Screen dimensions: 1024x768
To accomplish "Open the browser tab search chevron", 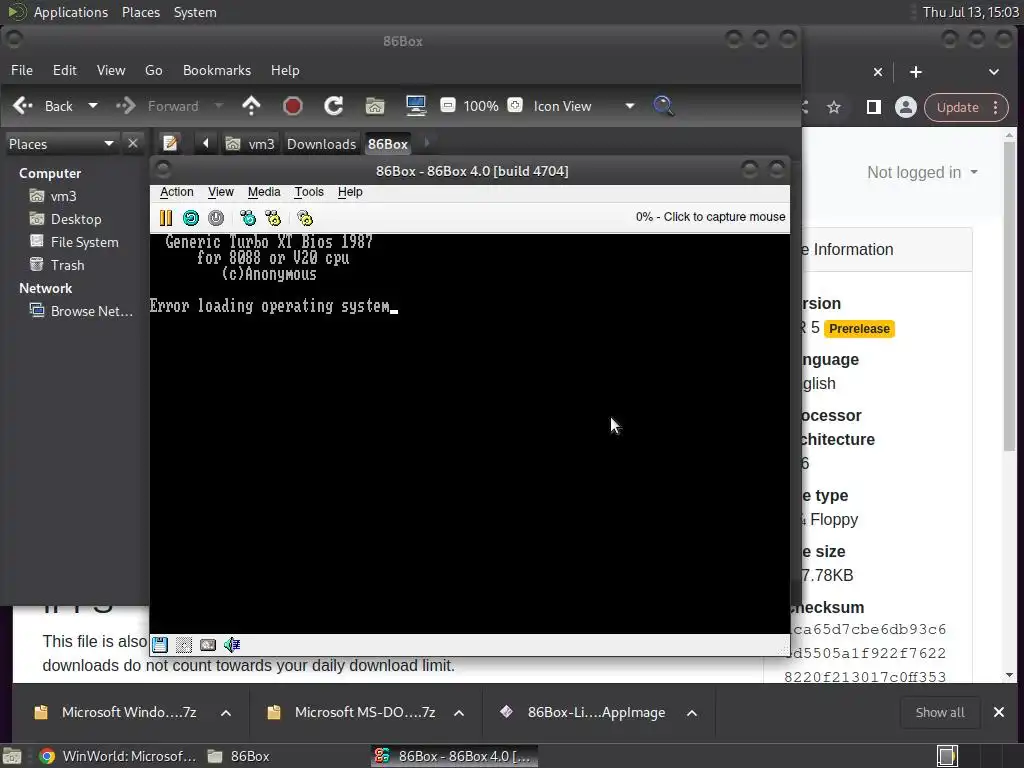I will 994,72.
